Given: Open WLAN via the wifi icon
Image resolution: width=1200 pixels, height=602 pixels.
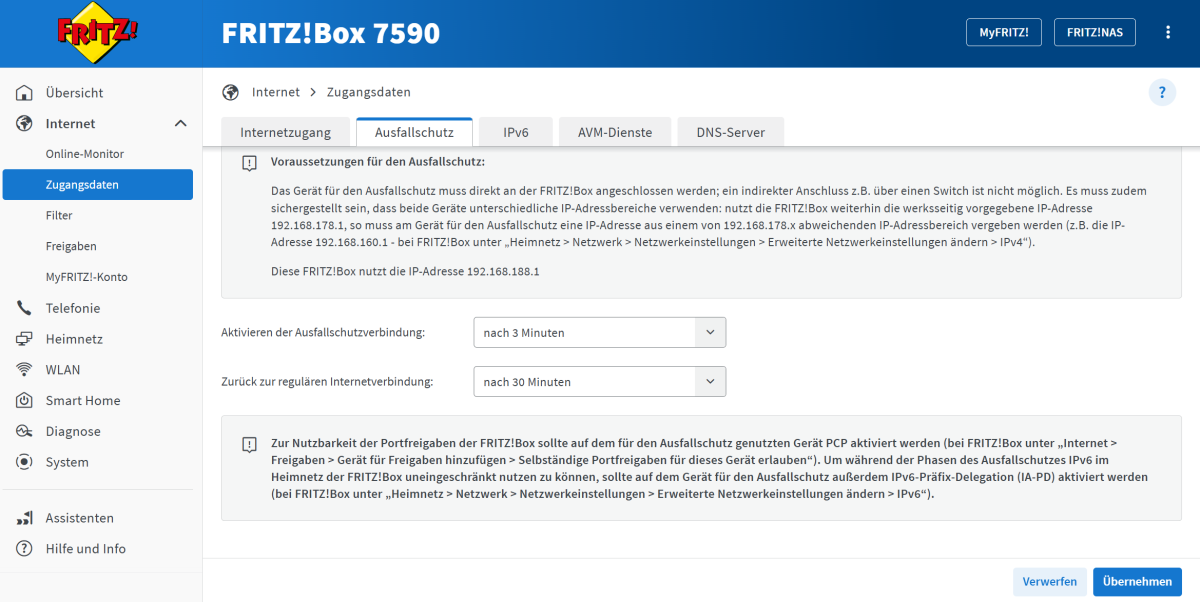Looking at the screenshot, I should (25, 370).
